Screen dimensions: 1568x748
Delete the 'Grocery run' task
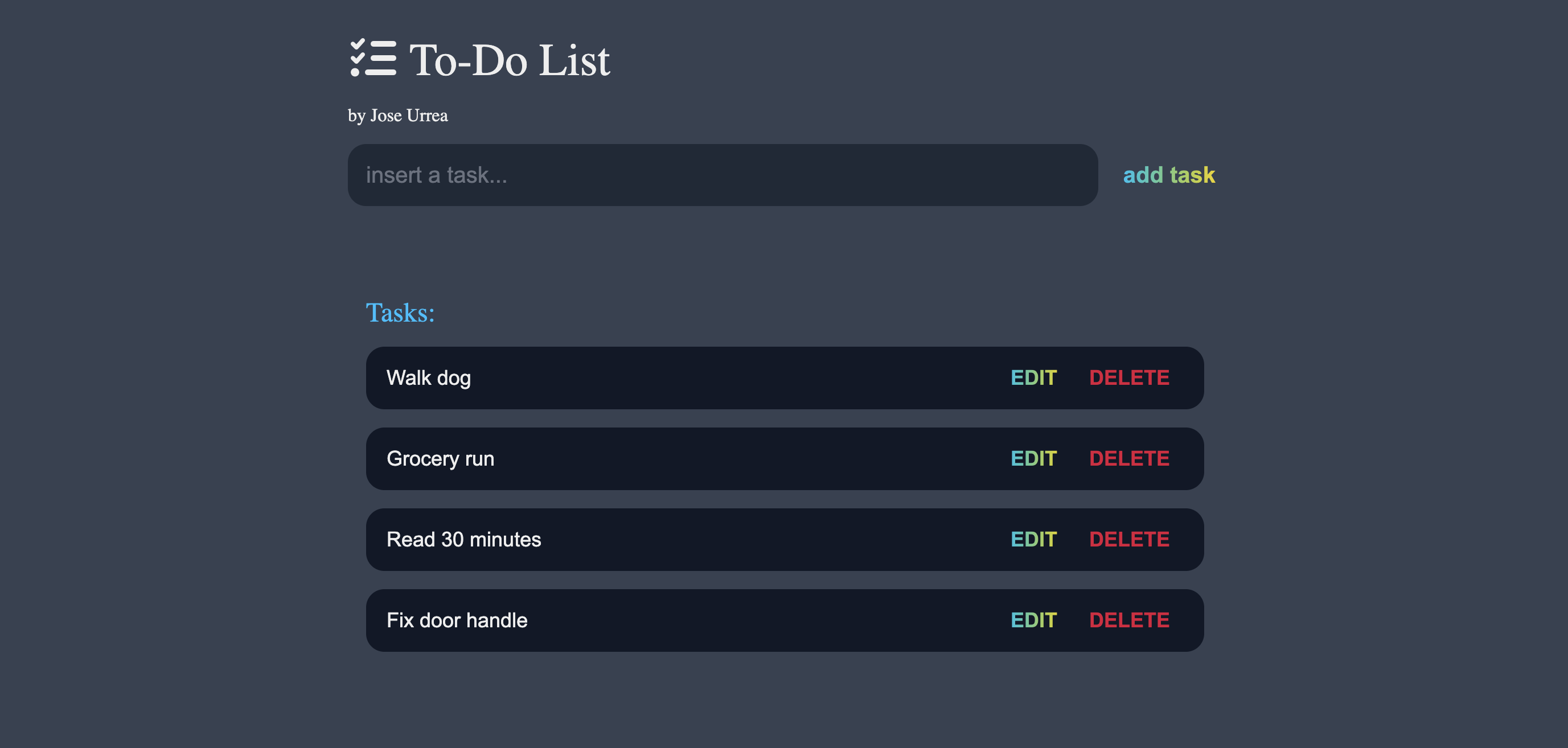coord(1128,459)
